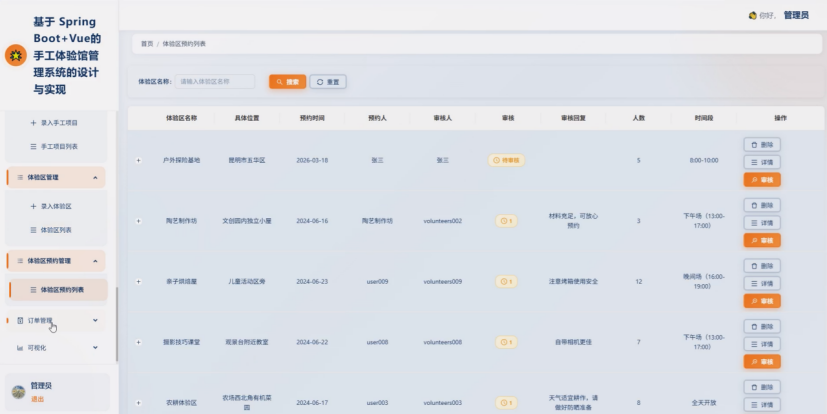Expand the 农耕体验区 row

[138, 403]
